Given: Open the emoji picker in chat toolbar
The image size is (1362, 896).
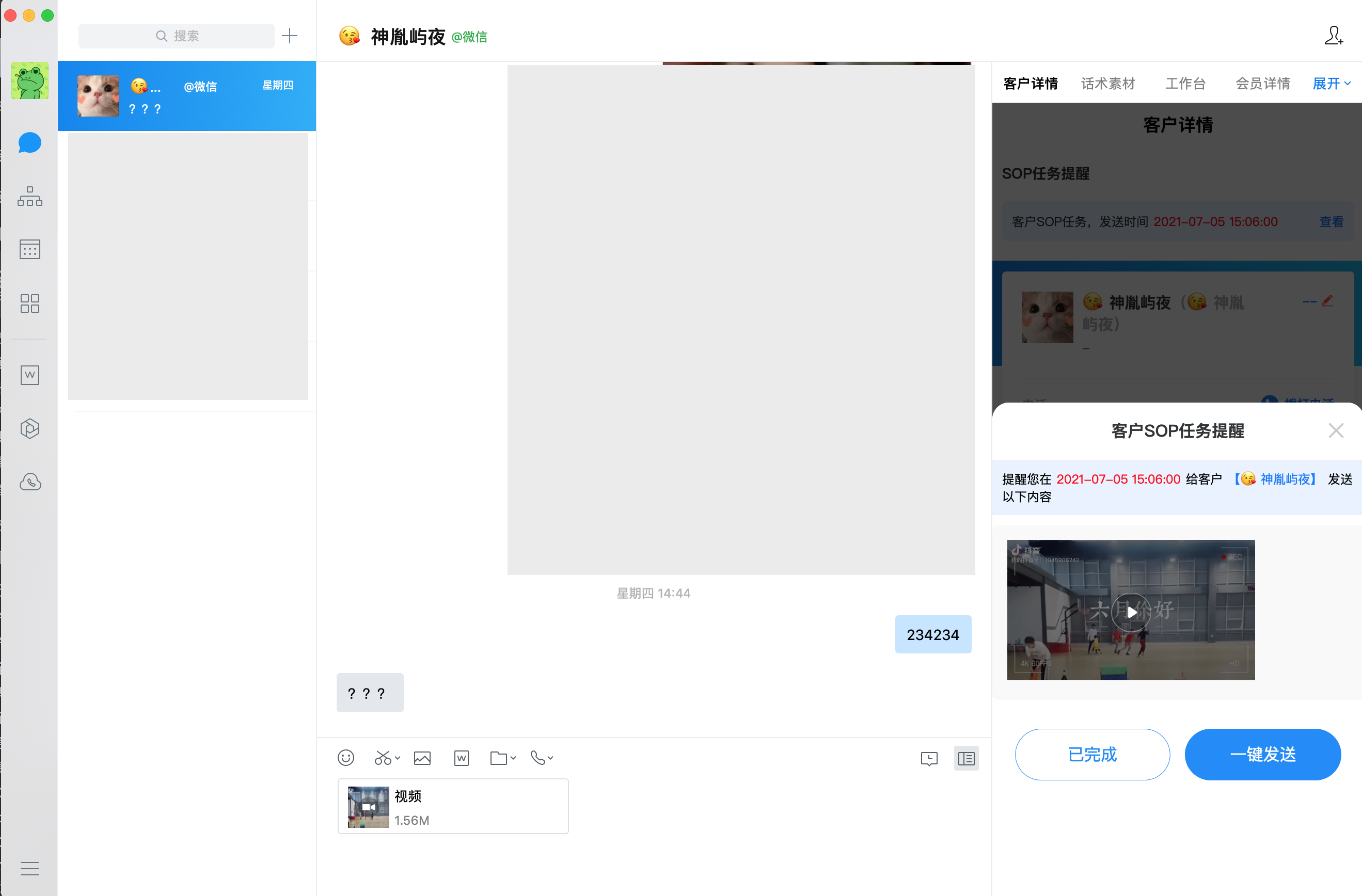Looking at the screenshot, I should point(345,758).
